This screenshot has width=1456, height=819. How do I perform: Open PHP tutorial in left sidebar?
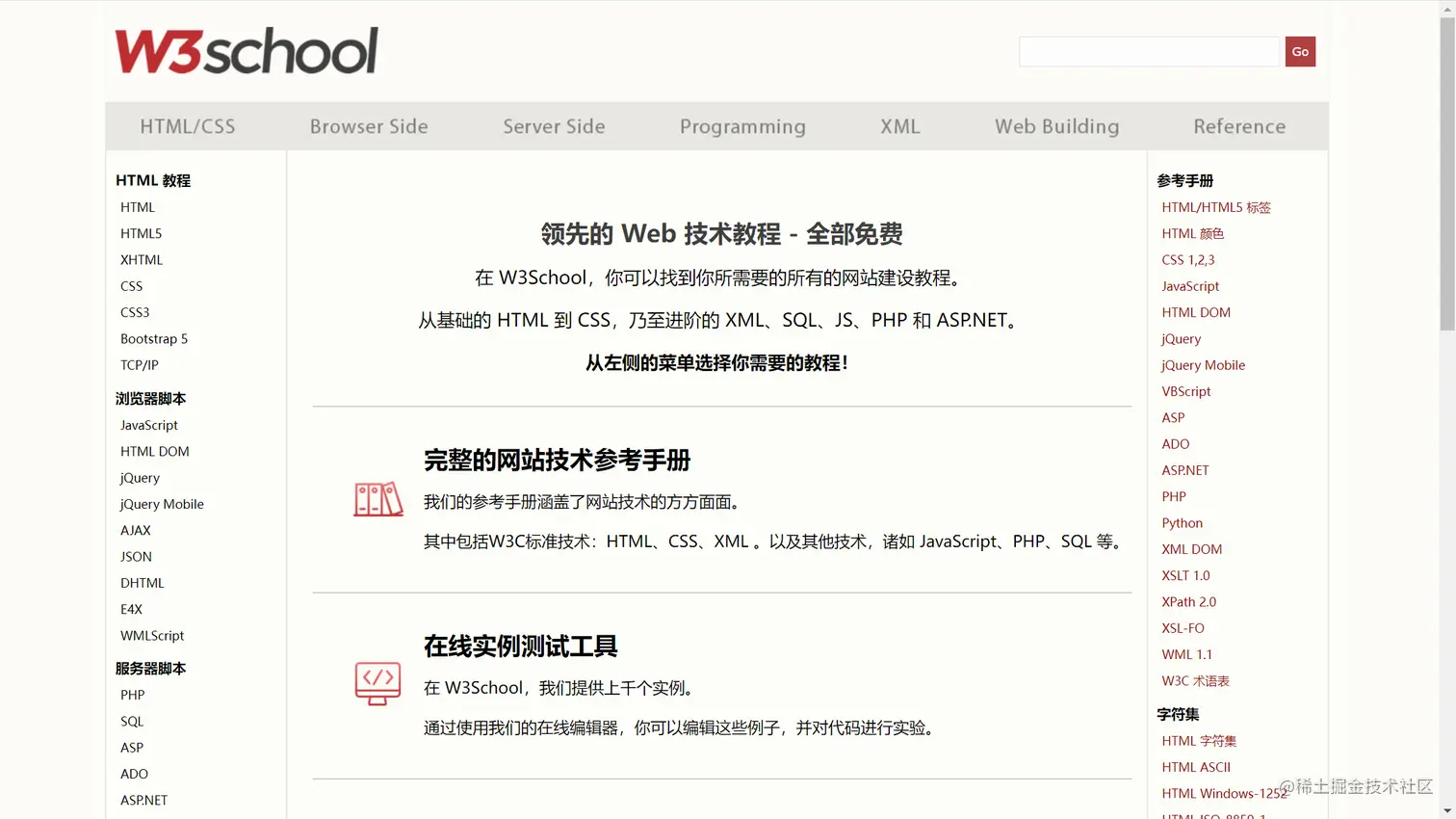click(133, 695)
